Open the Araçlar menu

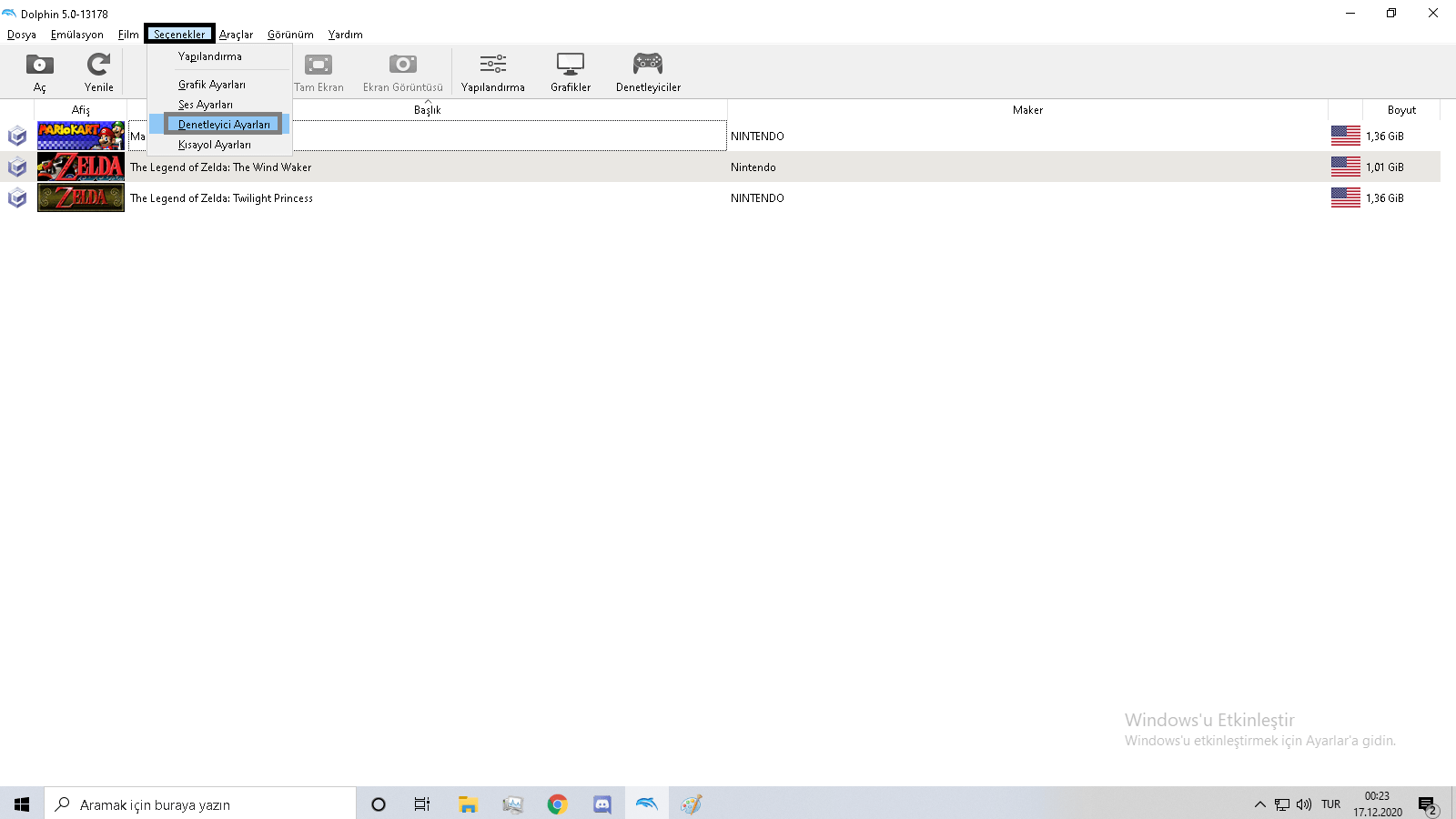point(236,35)
